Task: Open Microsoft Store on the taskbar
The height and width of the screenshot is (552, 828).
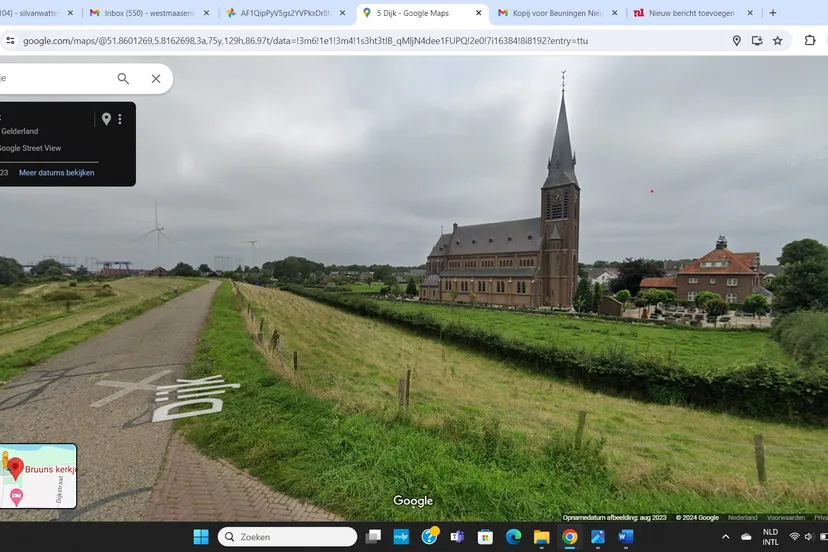Action: tap(485, 537)
